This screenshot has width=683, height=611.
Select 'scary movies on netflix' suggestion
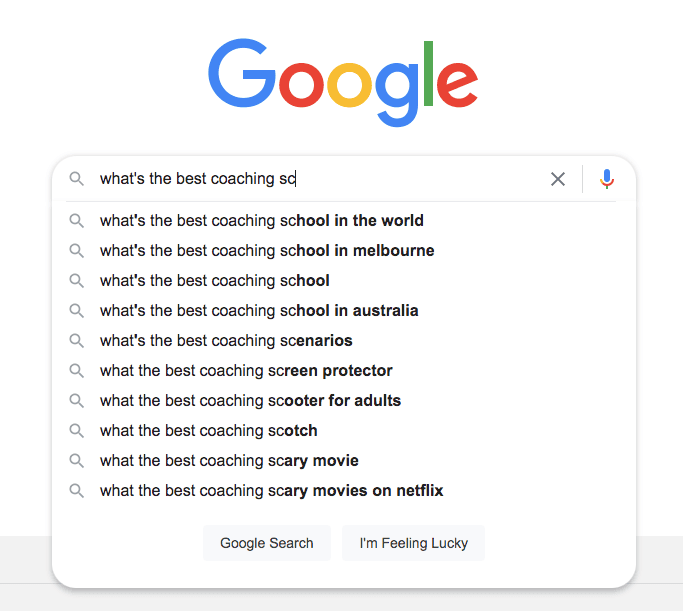coord(270,491)
